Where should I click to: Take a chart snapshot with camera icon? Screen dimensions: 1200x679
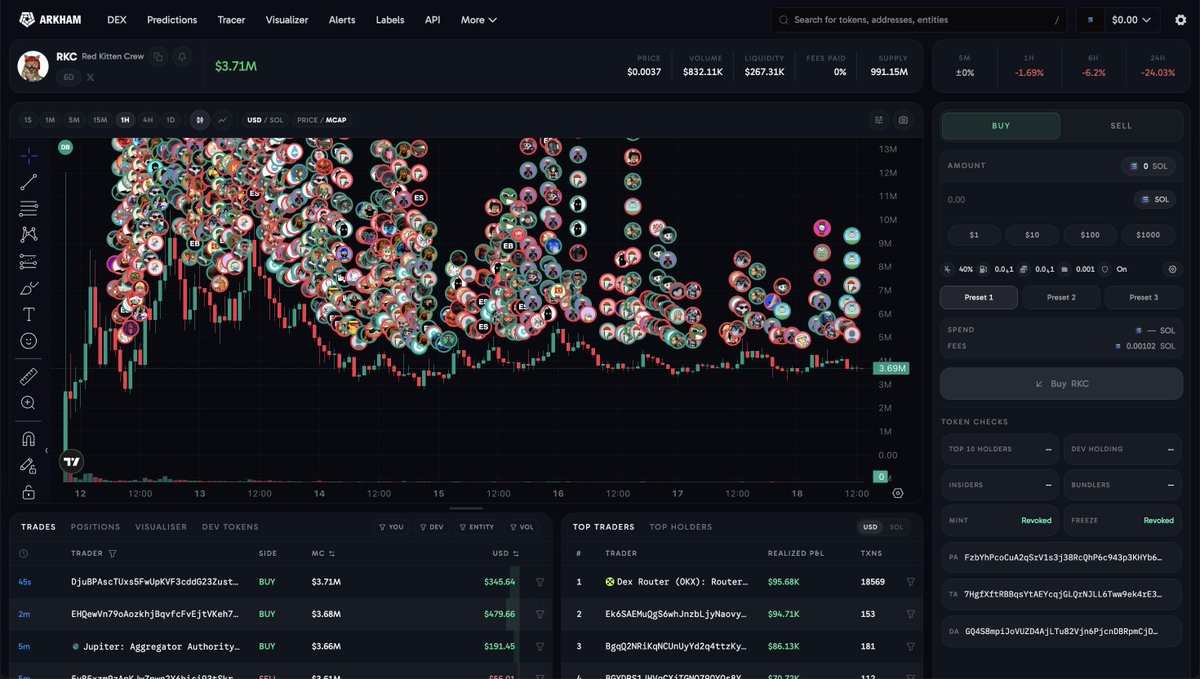click(903, 120)
